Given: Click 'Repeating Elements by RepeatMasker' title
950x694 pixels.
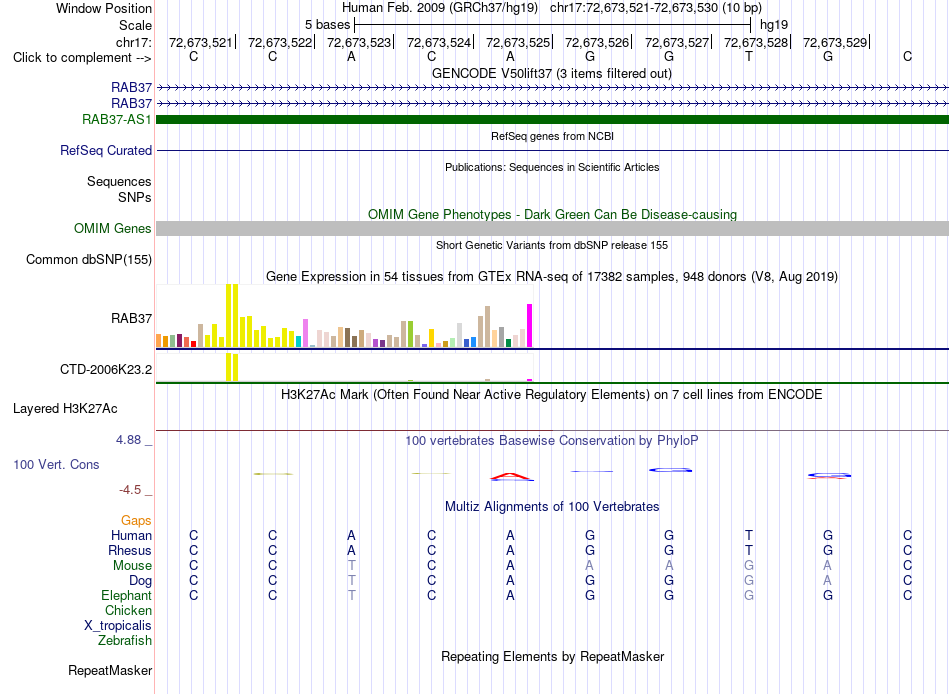Looking at the screenshot, I should 552,656.
